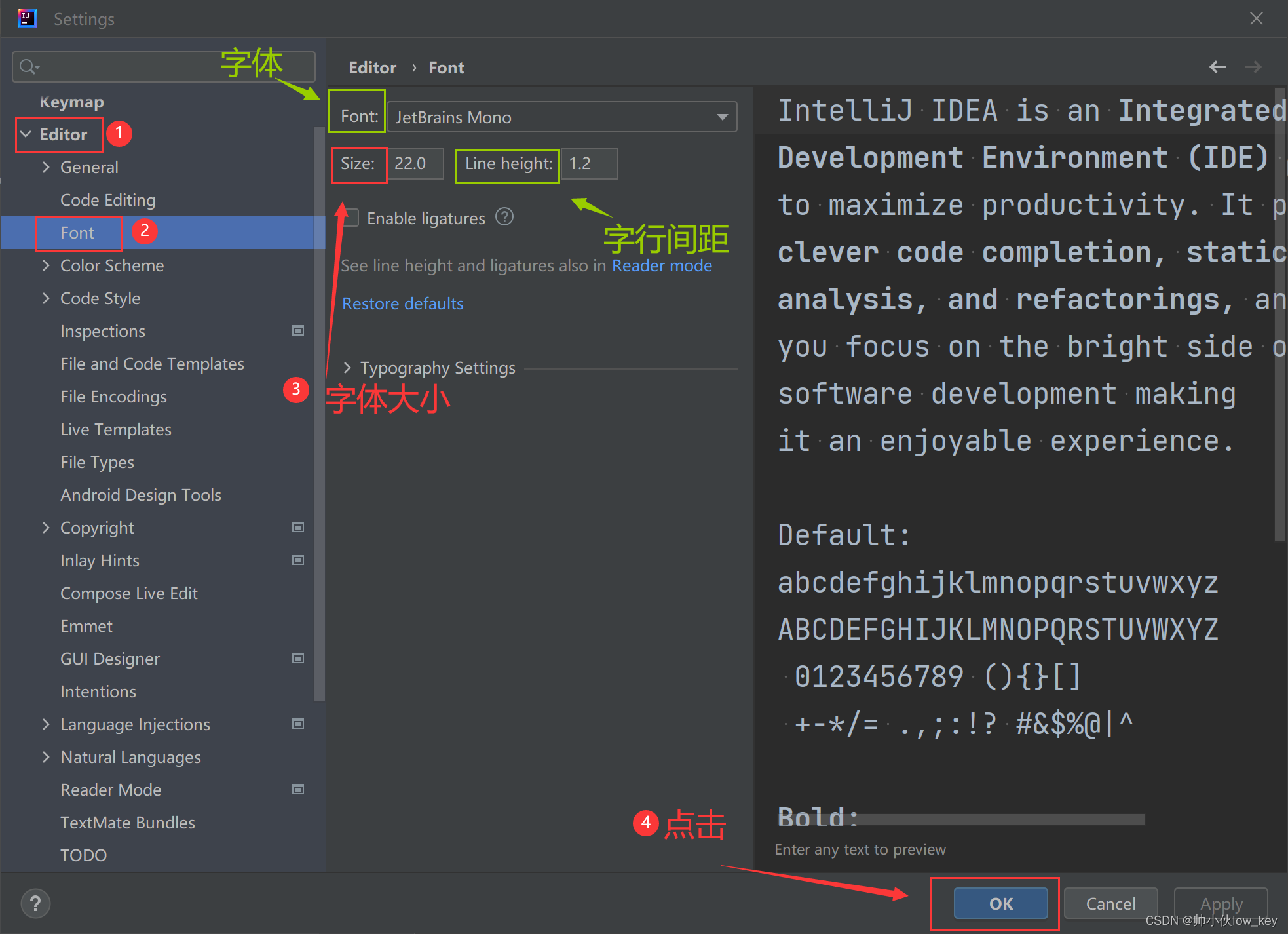Click the Reader mode link
The height and width of the screenshot is (934, 1288).
662,265
